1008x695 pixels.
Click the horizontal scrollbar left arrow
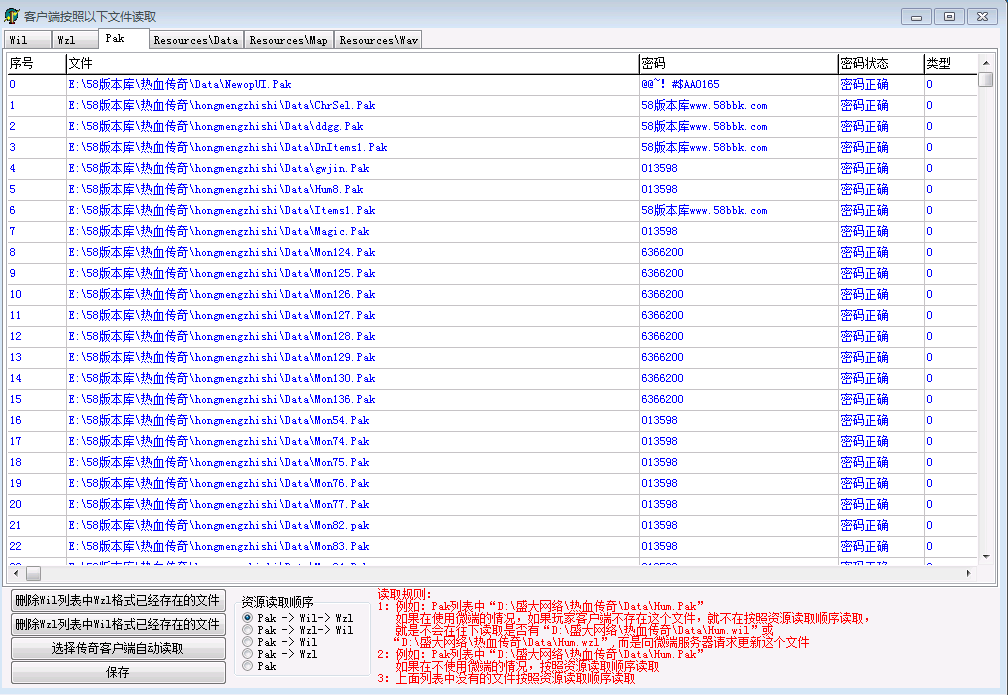click(15, 574)
